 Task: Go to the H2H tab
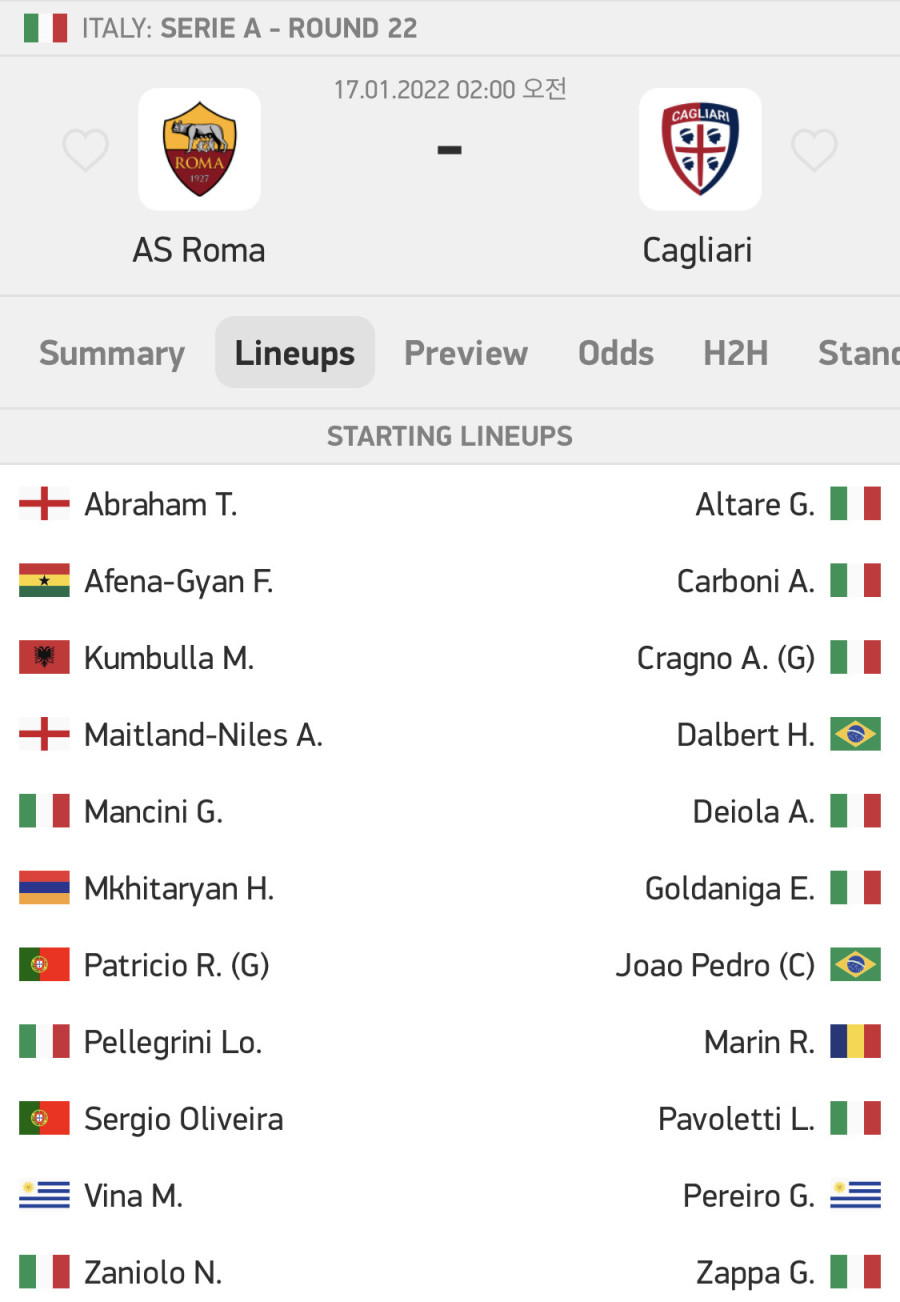pos(736,353)
